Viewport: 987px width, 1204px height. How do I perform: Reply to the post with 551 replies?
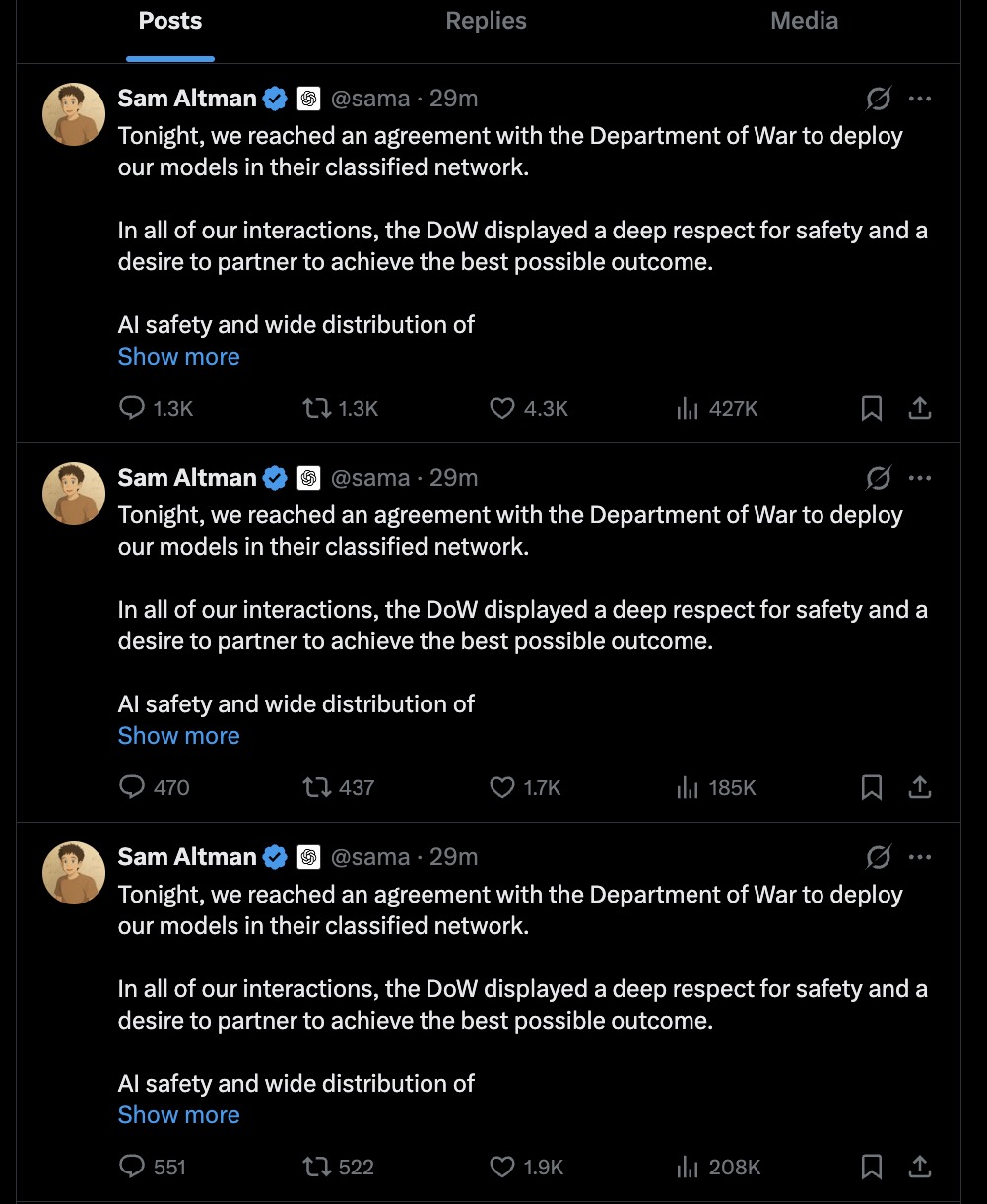coord(132,1167)
